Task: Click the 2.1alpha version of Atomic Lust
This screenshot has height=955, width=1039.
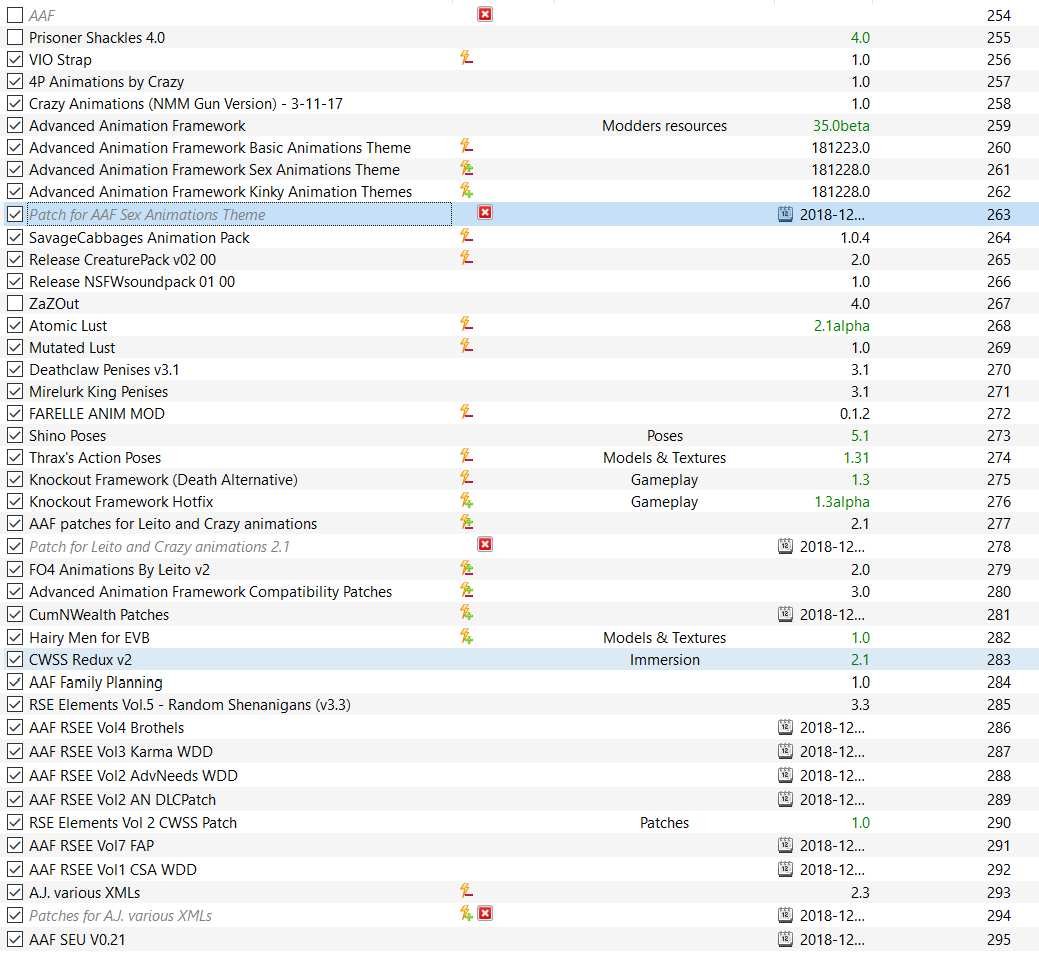Action: coord(842,325)
